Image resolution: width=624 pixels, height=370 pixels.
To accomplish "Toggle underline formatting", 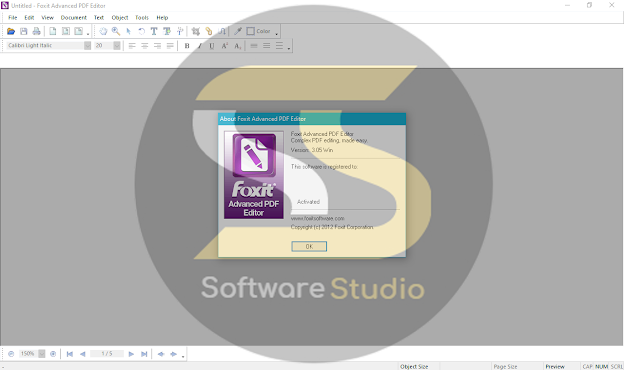I will pos(212,46).
